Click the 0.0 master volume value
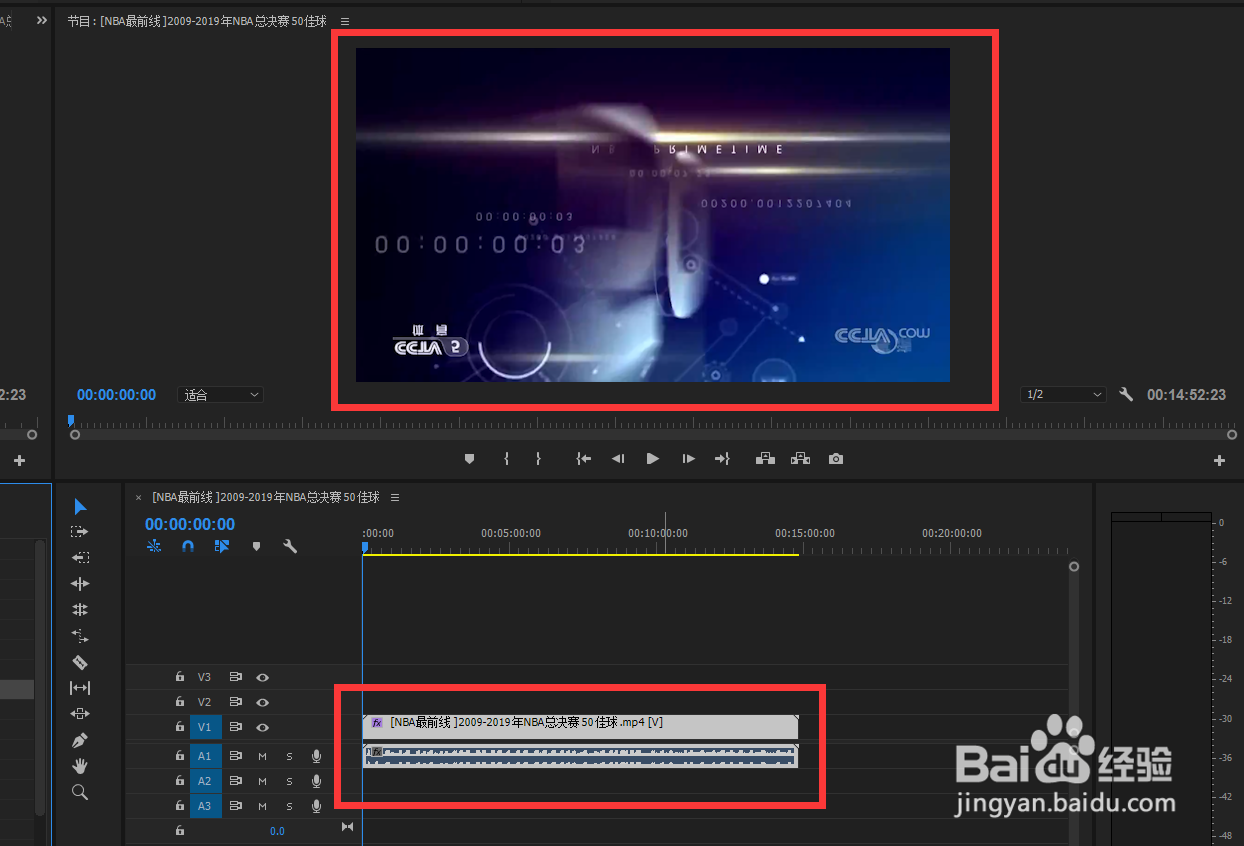Viewport: 1244px width, 846px height. (x=277, y=831)
